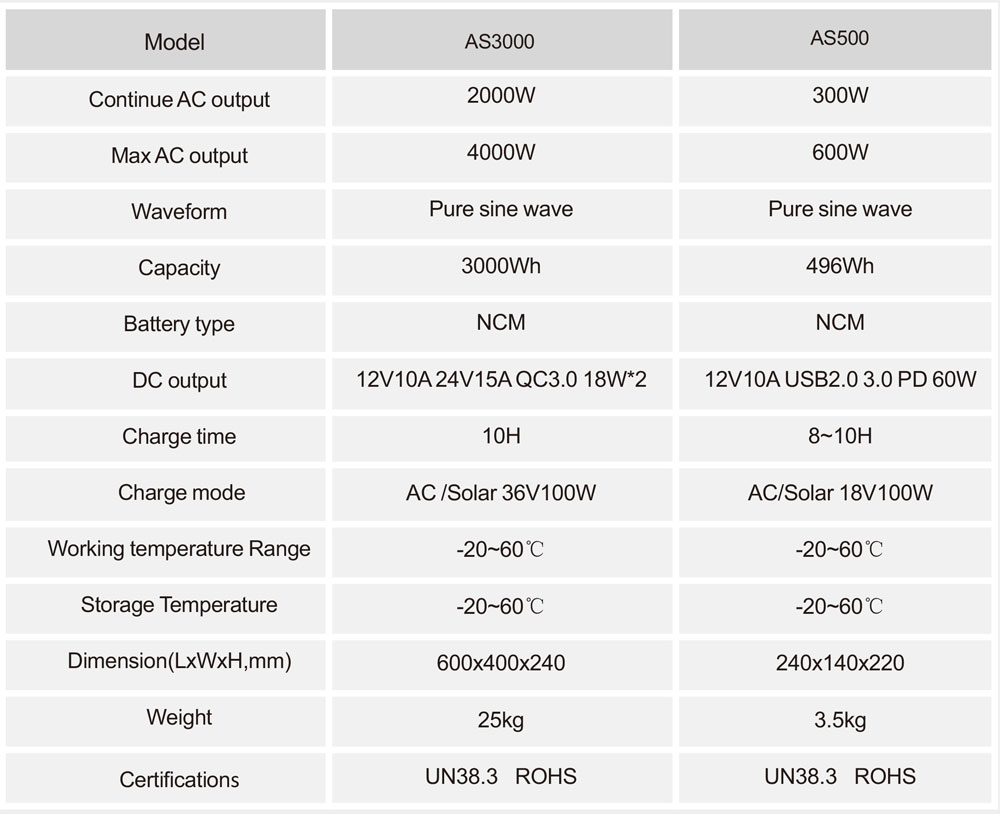Click the 496Wh capacity cell
Screen dimensions: 1000x814
click(x=839, y=266)
